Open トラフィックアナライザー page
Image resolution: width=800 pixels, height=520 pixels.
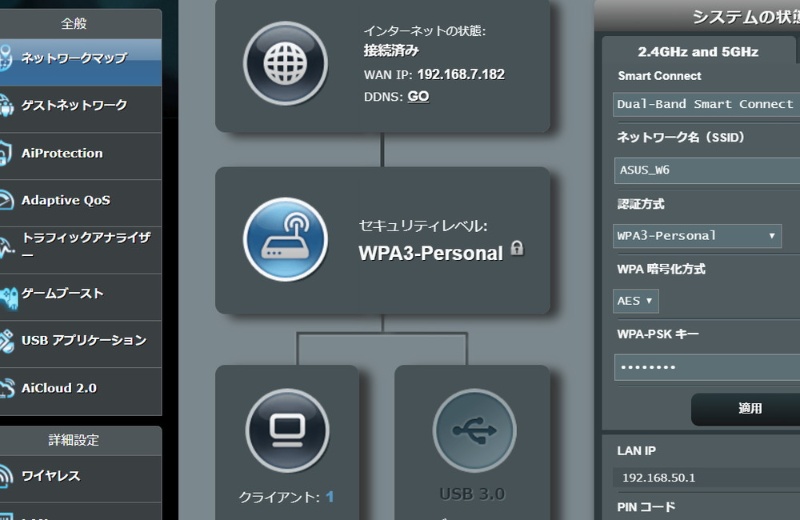point(80,246)
